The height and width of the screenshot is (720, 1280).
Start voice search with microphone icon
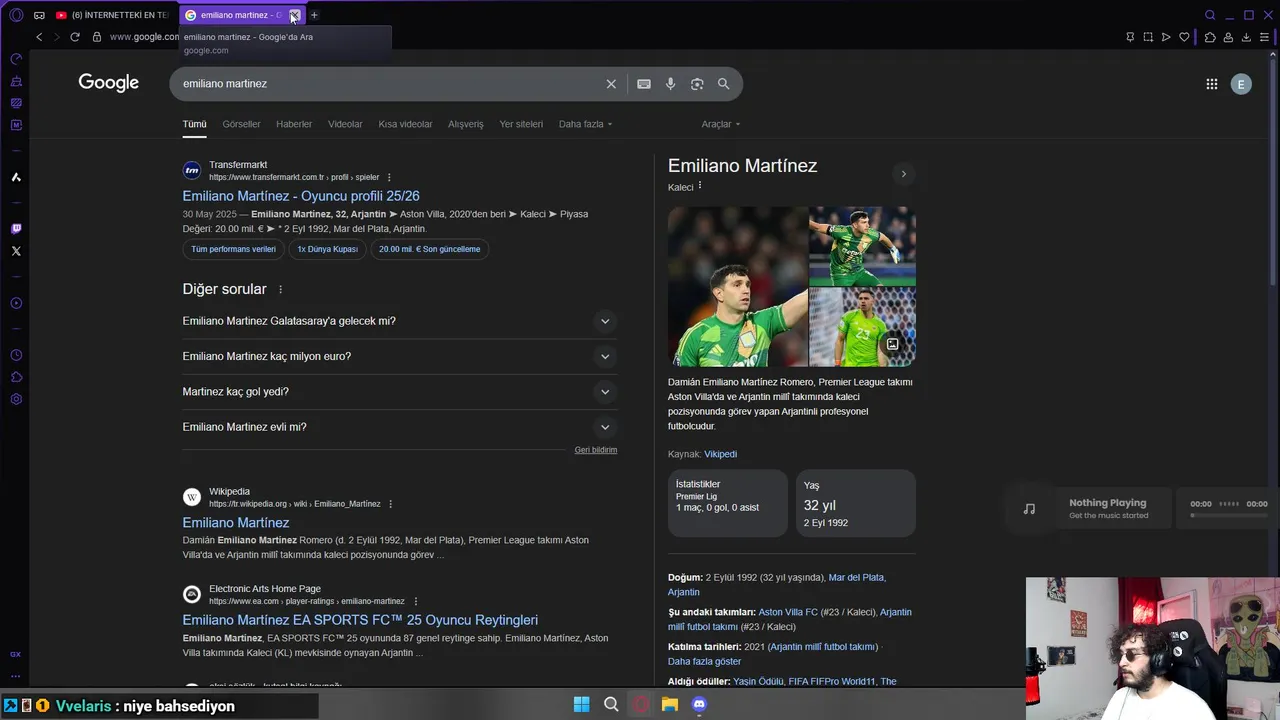tap(670, 84)
